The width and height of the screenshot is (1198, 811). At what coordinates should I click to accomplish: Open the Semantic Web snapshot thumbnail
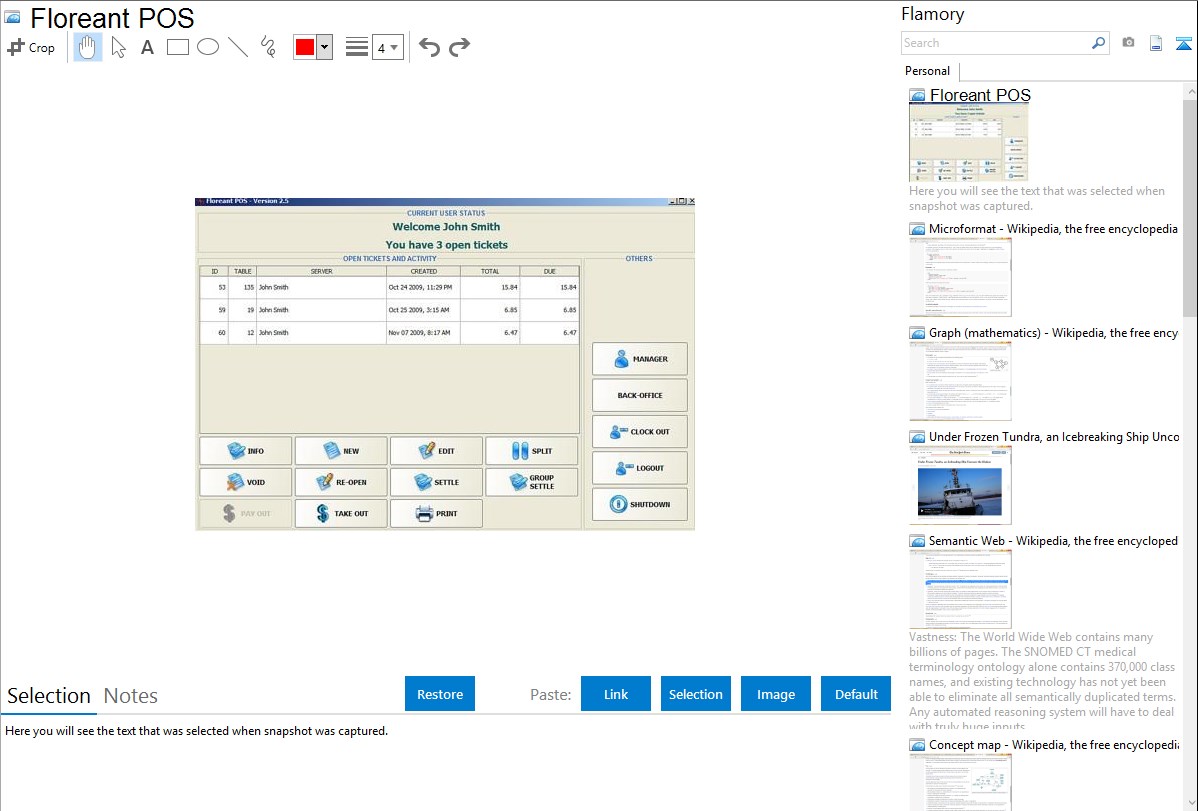click(x=960, y=588)
